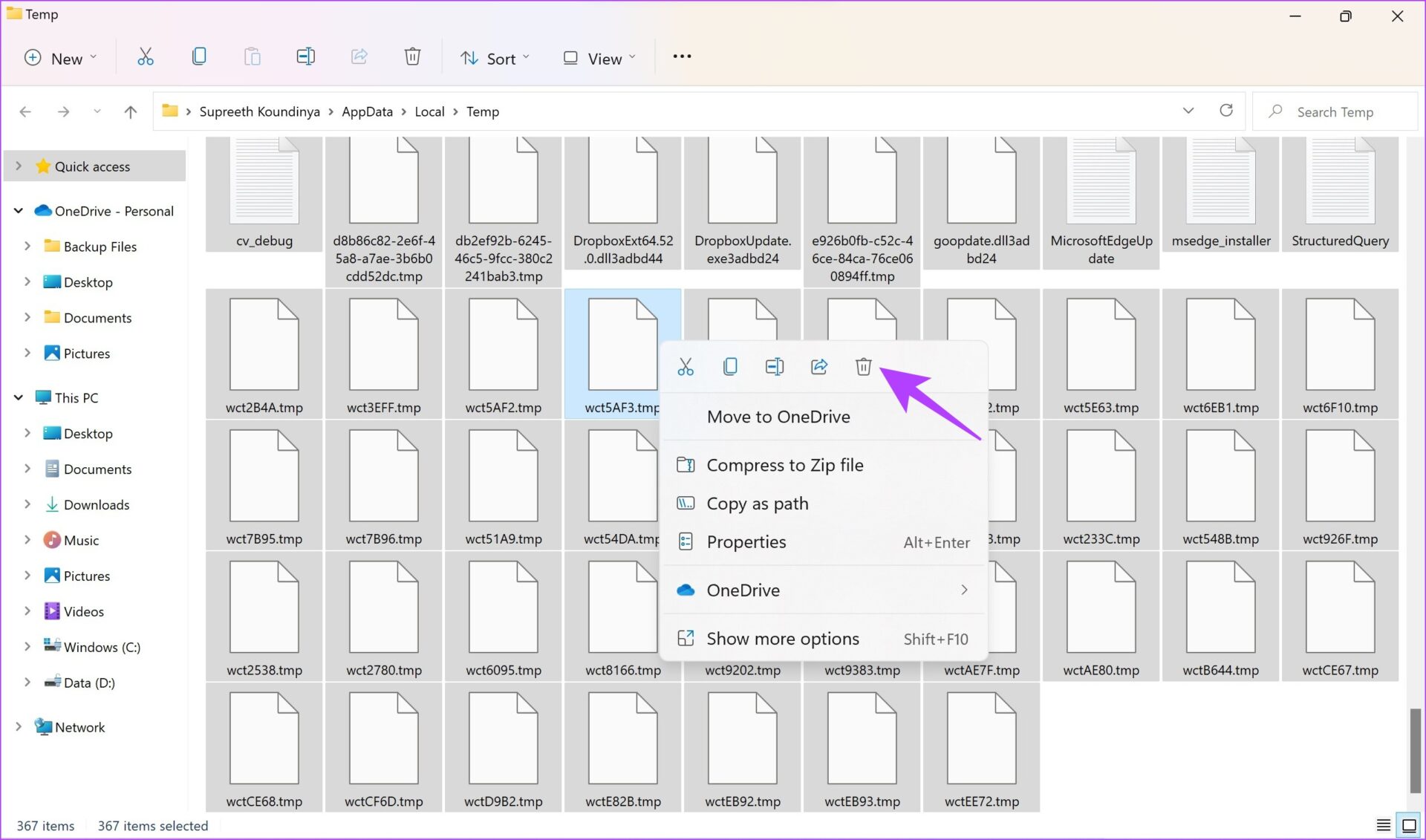Expand Network in the sidebar
The height and width of the screenshot is (840, 1426).
point(18,726)
